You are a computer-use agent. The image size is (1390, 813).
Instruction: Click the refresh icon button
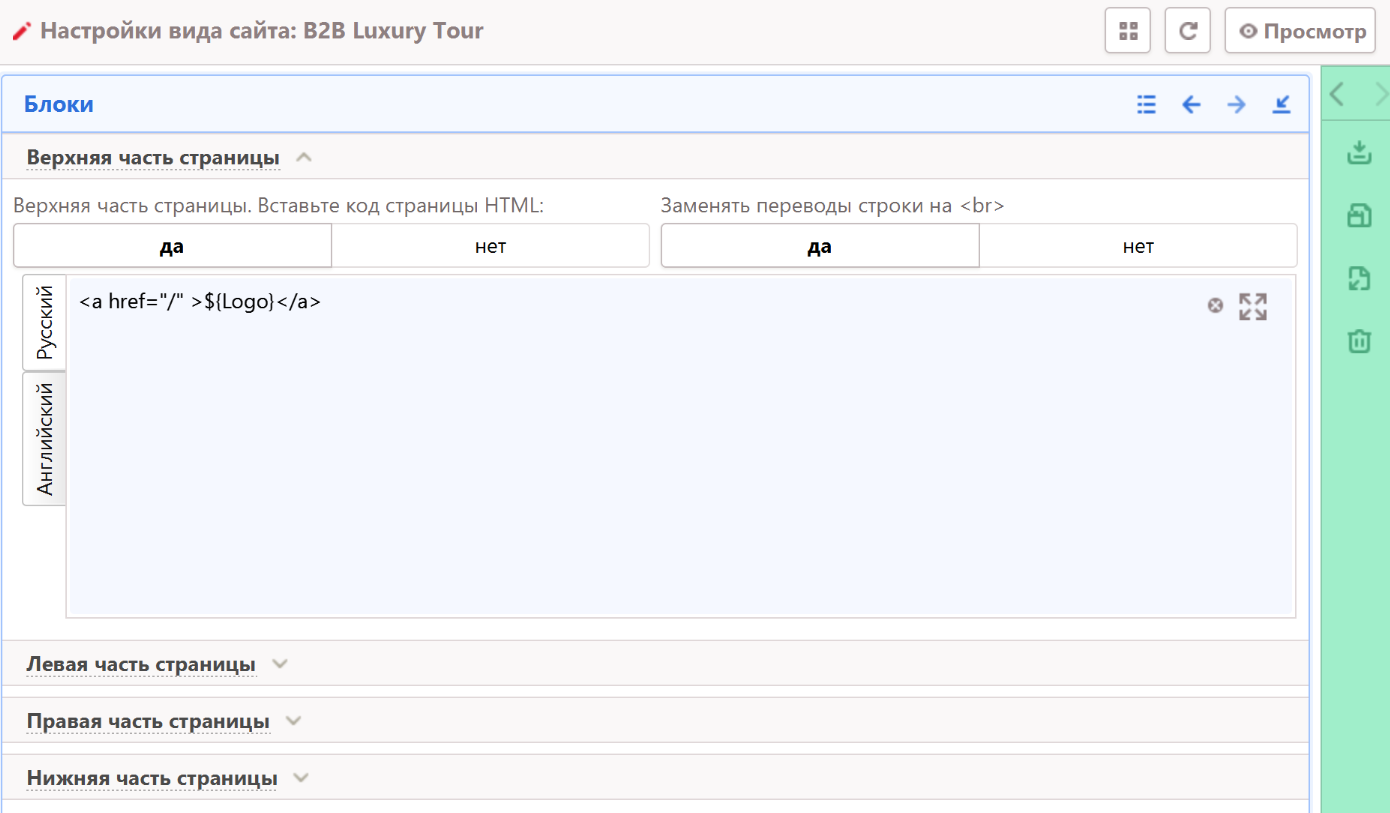[x=1188, y=31]
